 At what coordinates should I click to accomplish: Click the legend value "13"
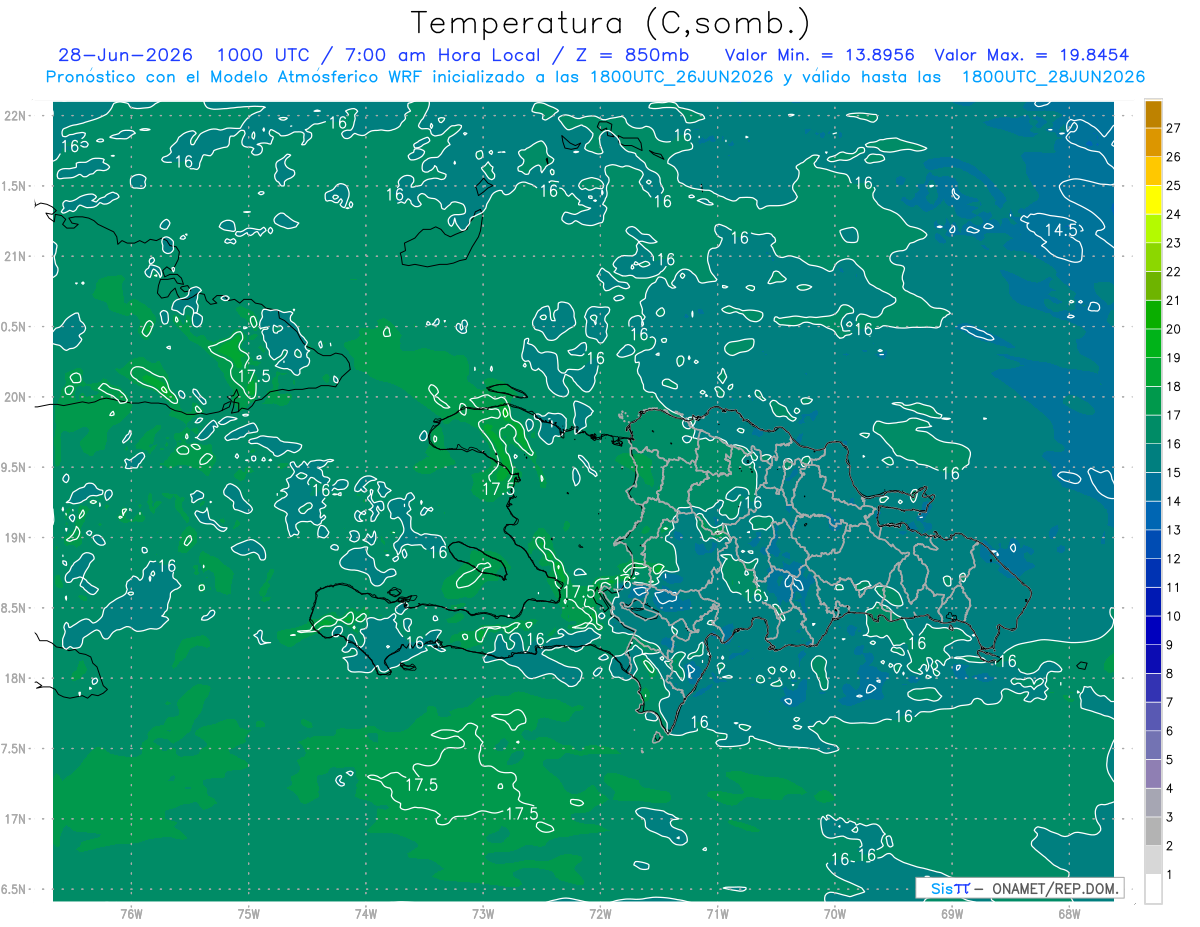tap(1173, 530)
